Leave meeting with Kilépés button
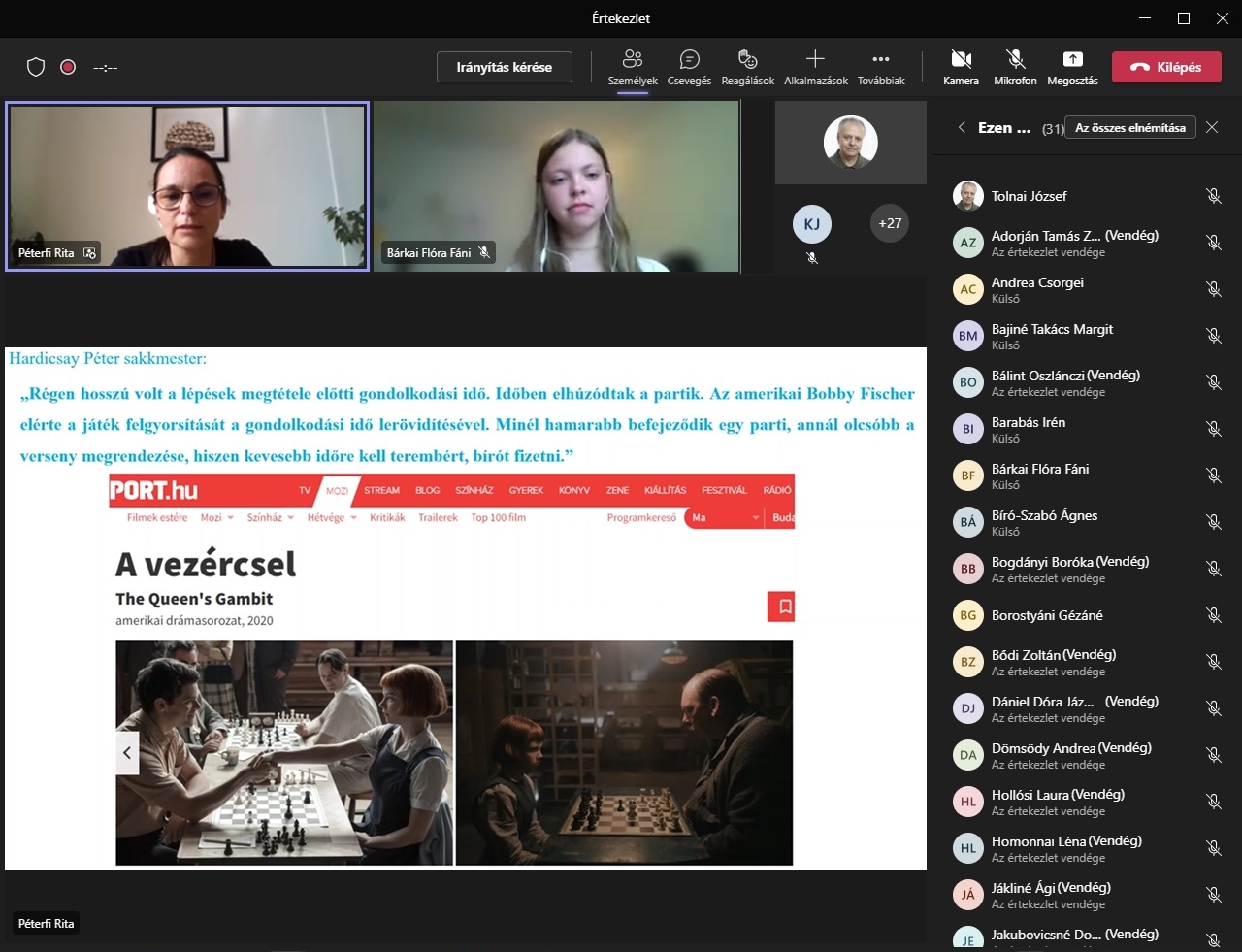 1166,67
